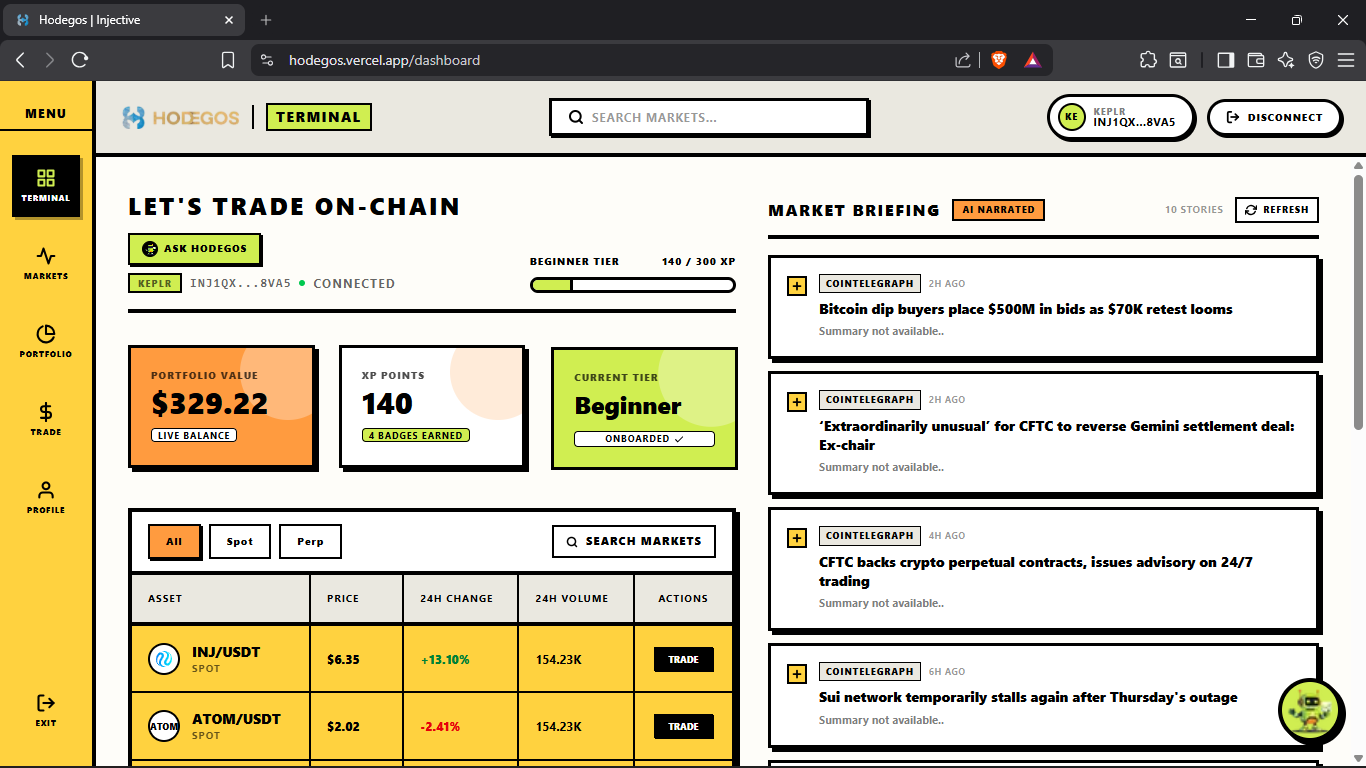Go back to previous page
This screenshot has height=768, width=1366.
click(20, 60)
